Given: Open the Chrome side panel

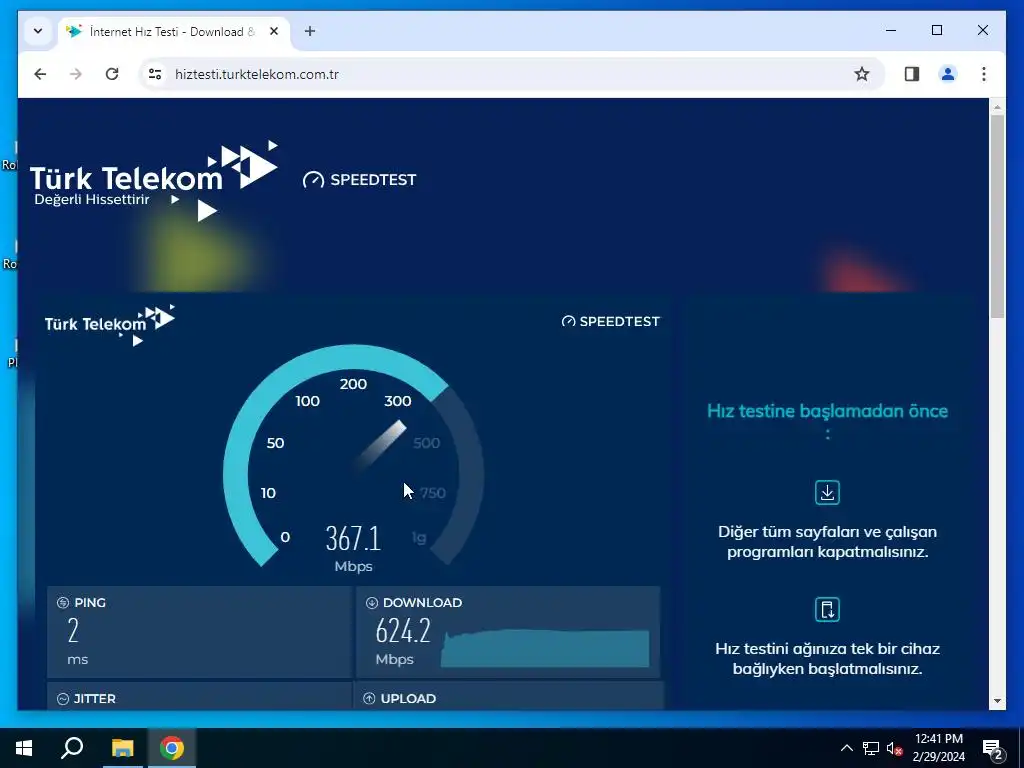Looking at the screenshot, I should coord(912,74).
